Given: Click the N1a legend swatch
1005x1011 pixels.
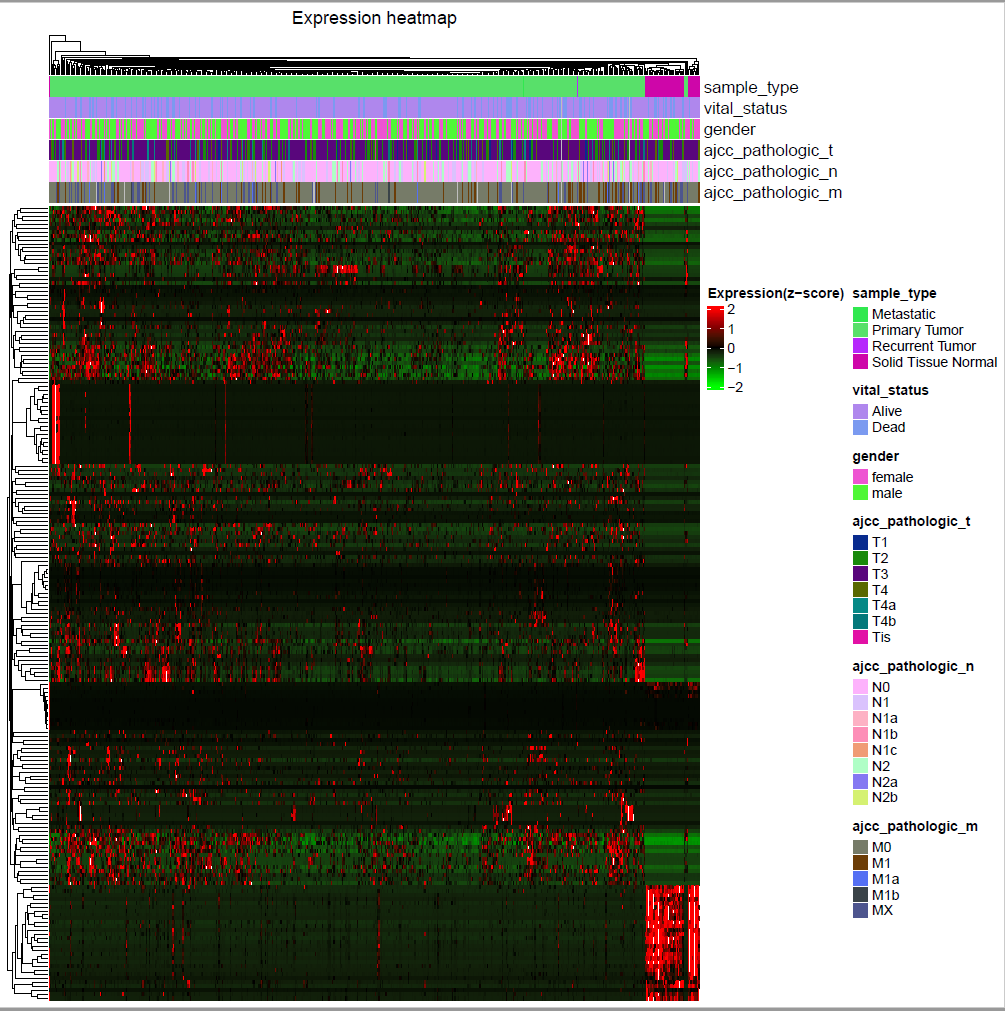Looking at the screenshot, I should coord(860,718).
